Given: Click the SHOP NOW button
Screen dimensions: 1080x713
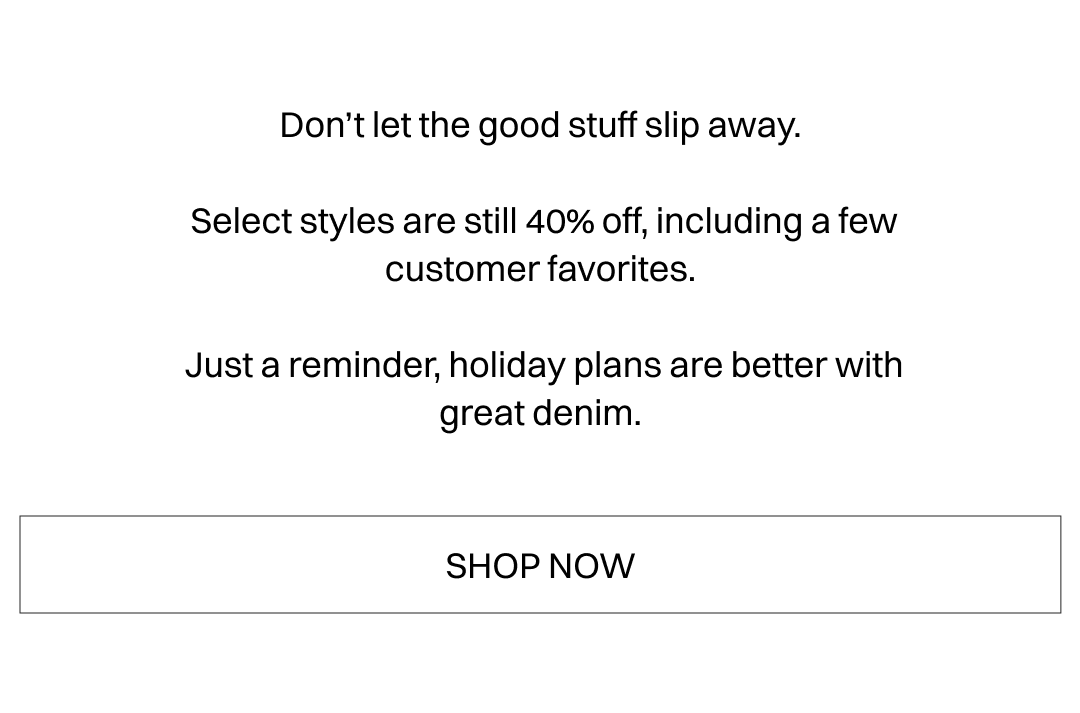Looking at the screenshot, I should 540,564.
